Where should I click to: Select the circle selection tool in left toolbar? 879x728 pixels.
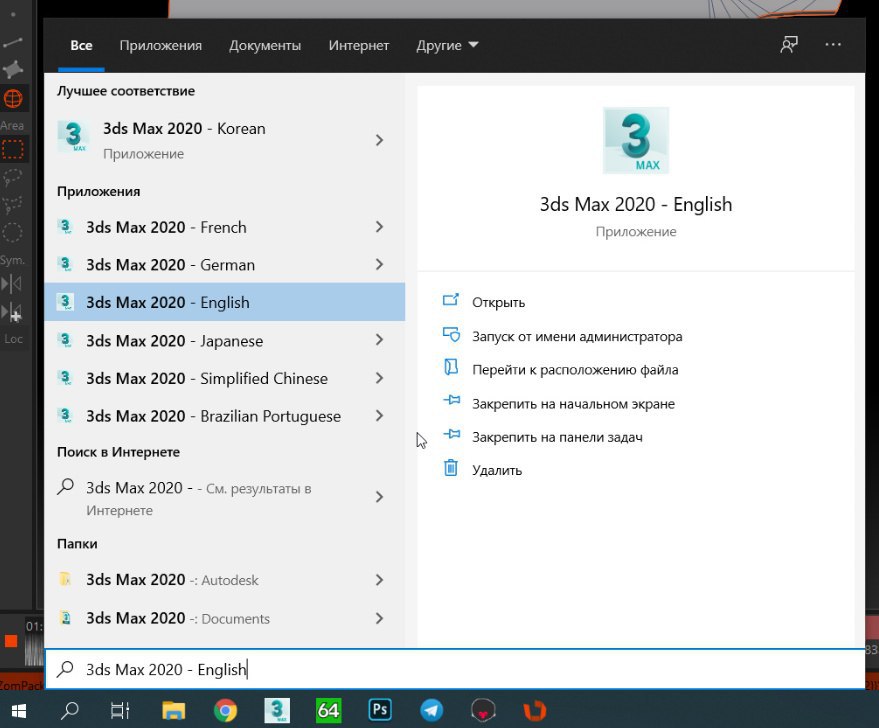coord(12,232)
